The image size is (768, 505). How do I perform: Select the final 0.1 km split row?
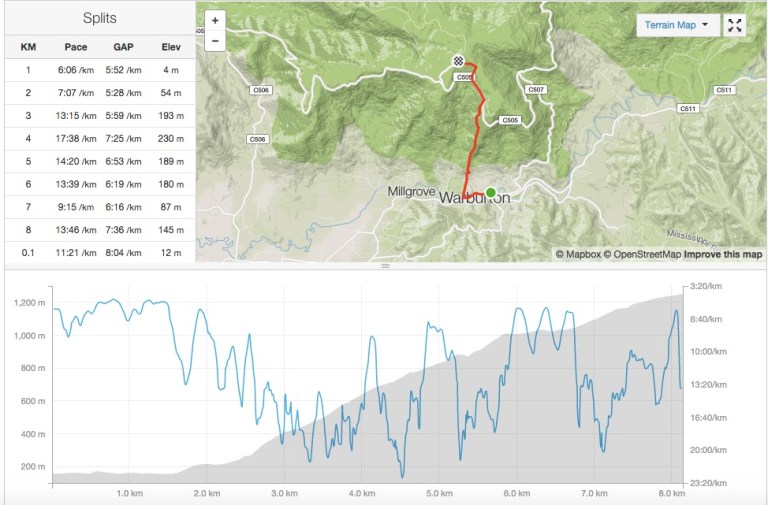click(97, 252)
